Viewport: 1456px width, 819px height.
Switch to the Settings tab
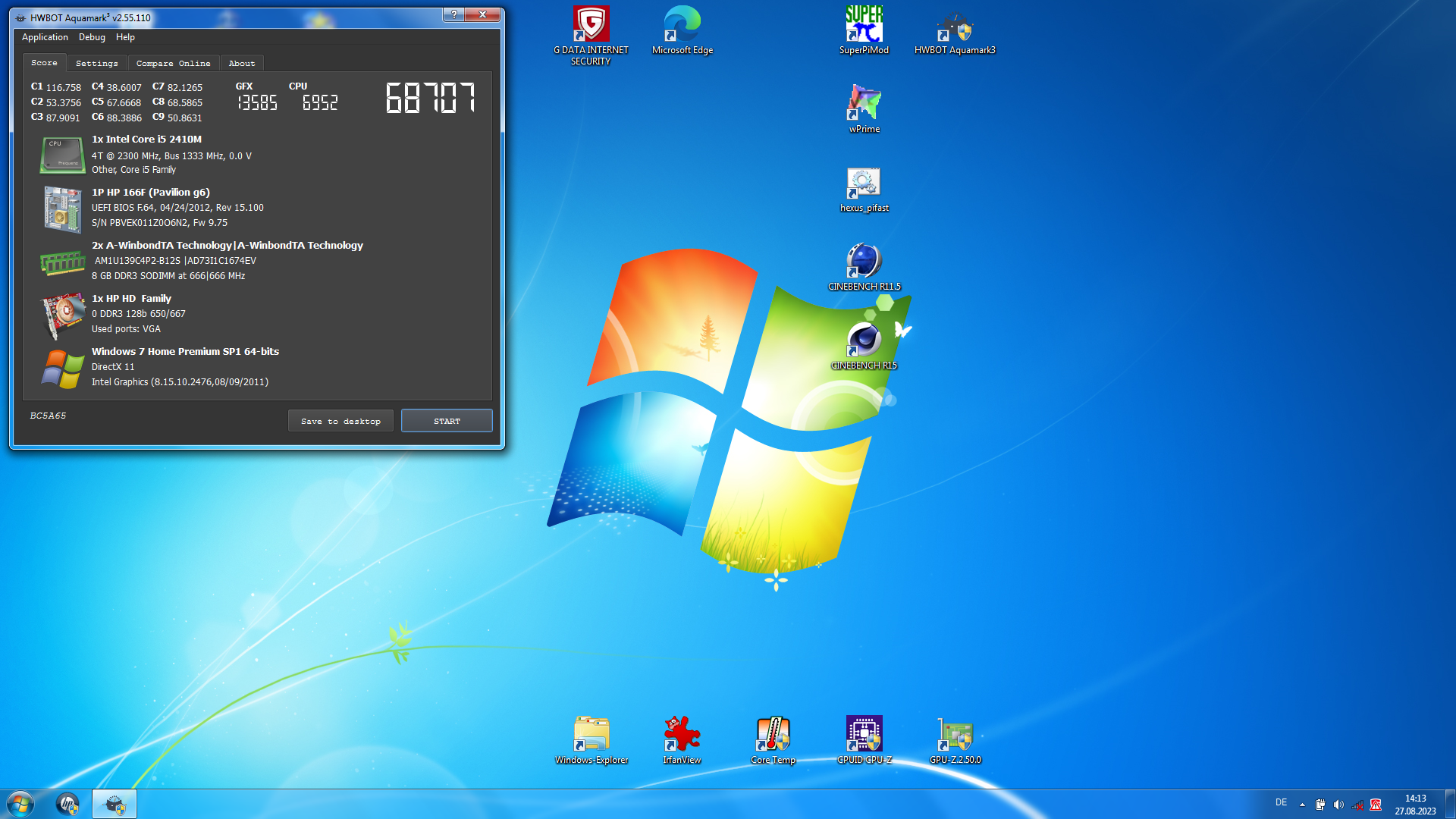(97, 64)
